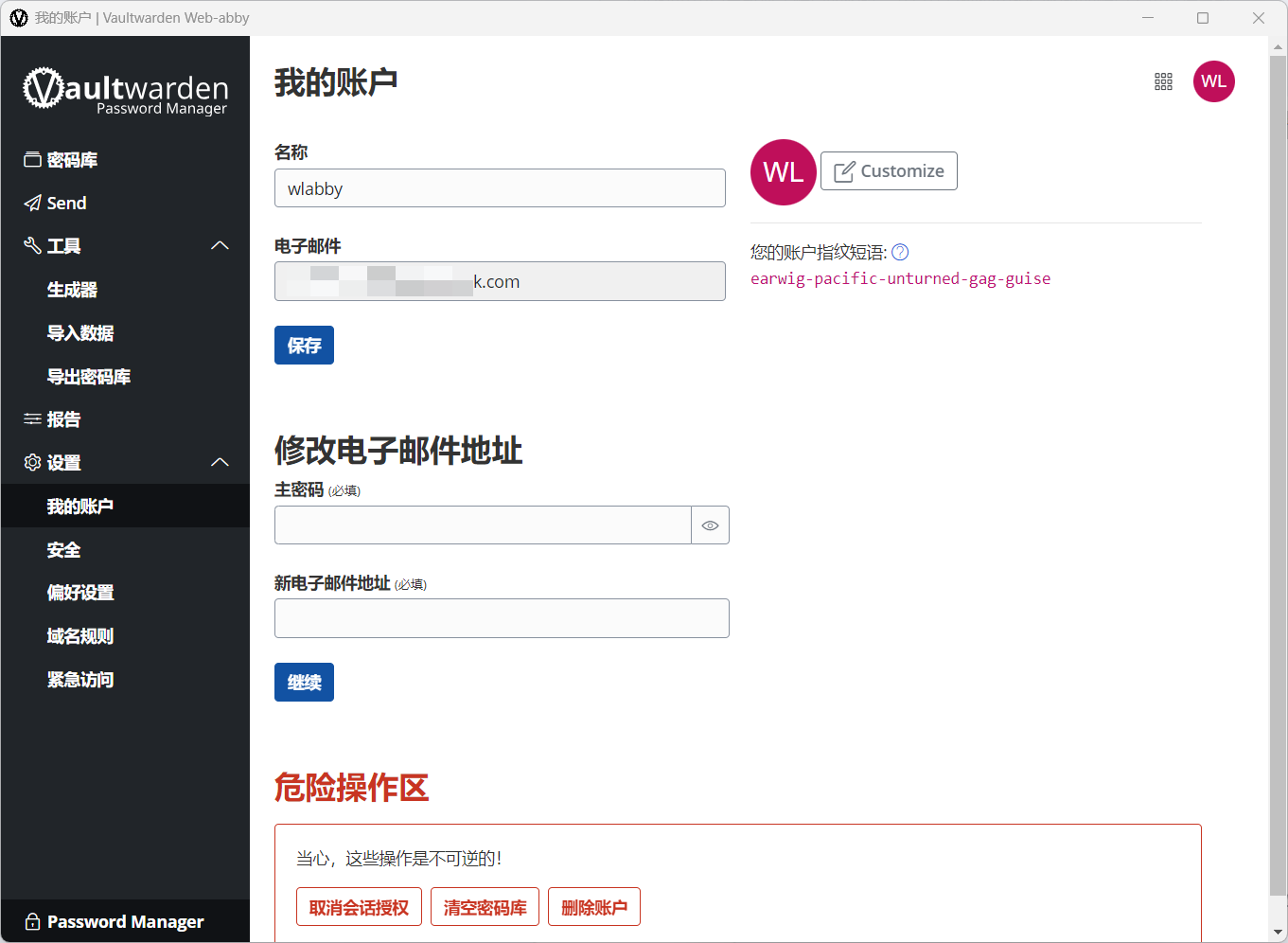
Task: Collapse the 设置 settings section chevron
Action: click(x=220, y=463)
